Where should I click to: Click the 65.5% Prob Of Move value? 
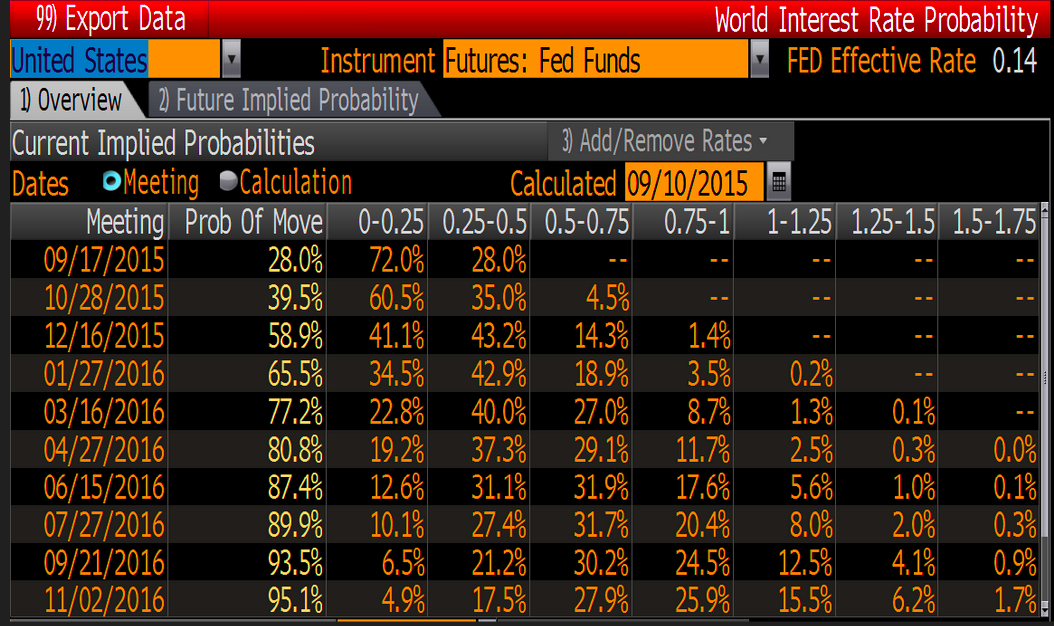296,373
